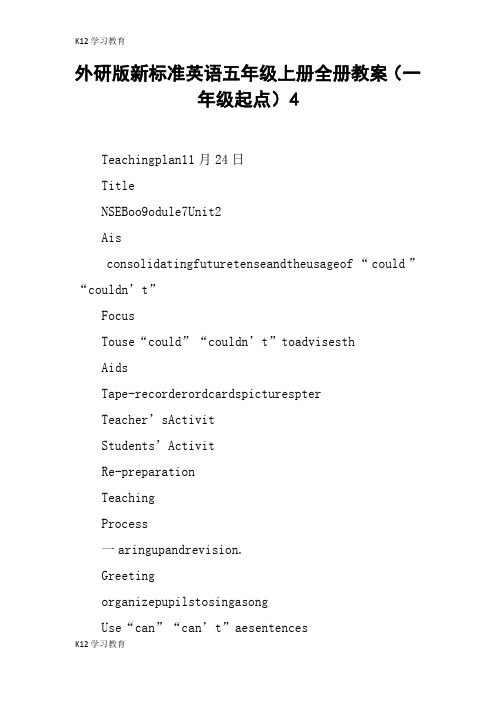This screenshot has width=496, height=702.
Task: Click the NSEBoo9odule7Unit2 line
Action: (161, 212)
